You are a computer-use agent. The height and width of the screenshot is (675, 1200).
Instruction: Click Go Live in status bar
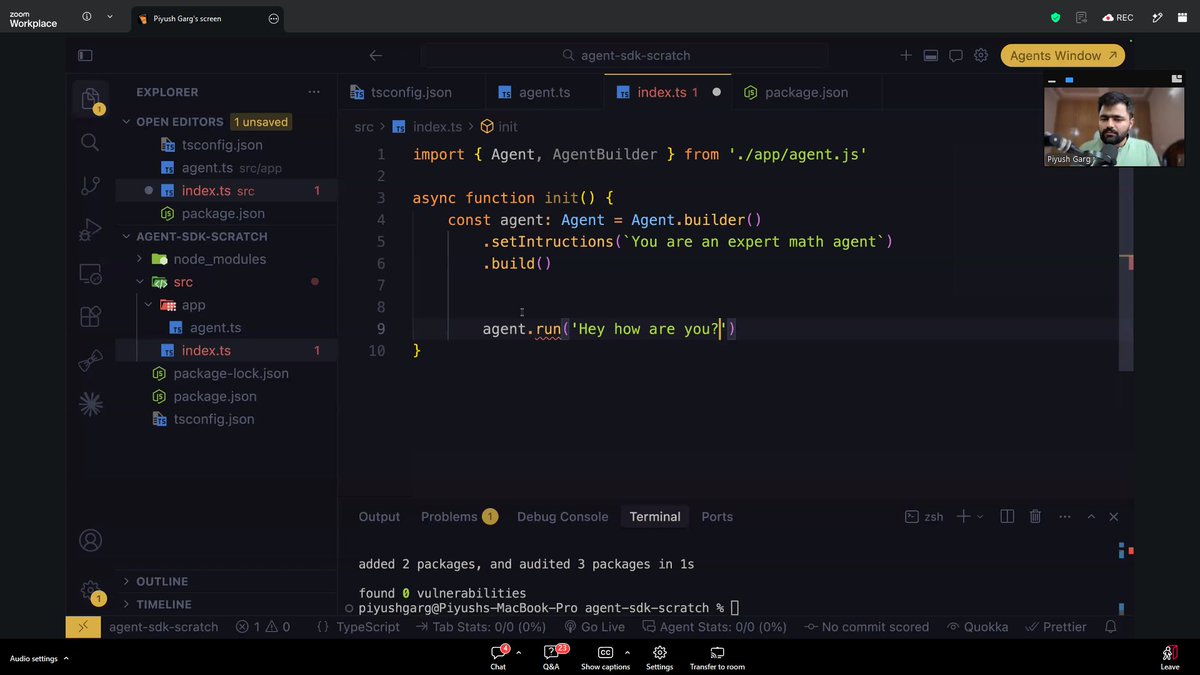click(594, 627)
